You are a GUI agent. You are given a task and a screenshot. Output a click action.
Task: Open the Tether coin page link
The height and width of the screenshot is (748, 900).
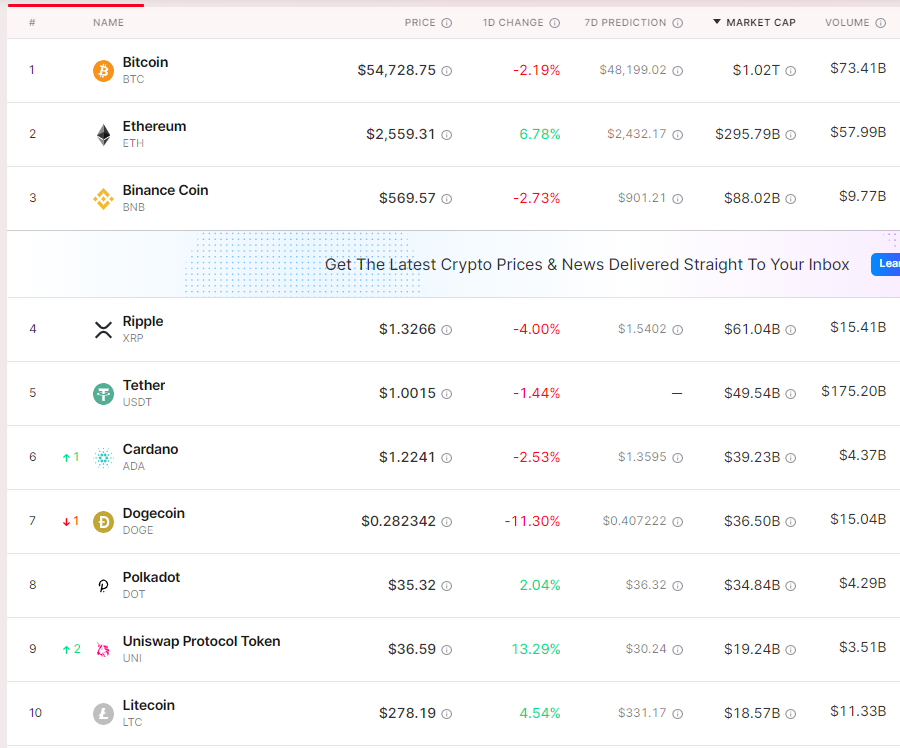coord(144,385)
